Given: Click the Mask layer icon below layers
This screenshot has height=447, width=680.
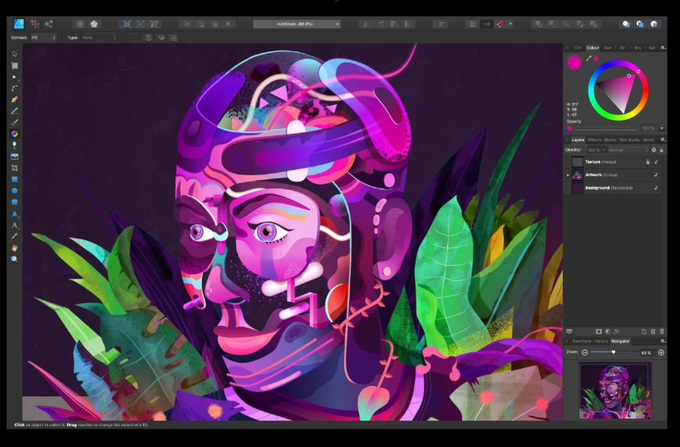Looking at the screenshot, I should point(598,332).
